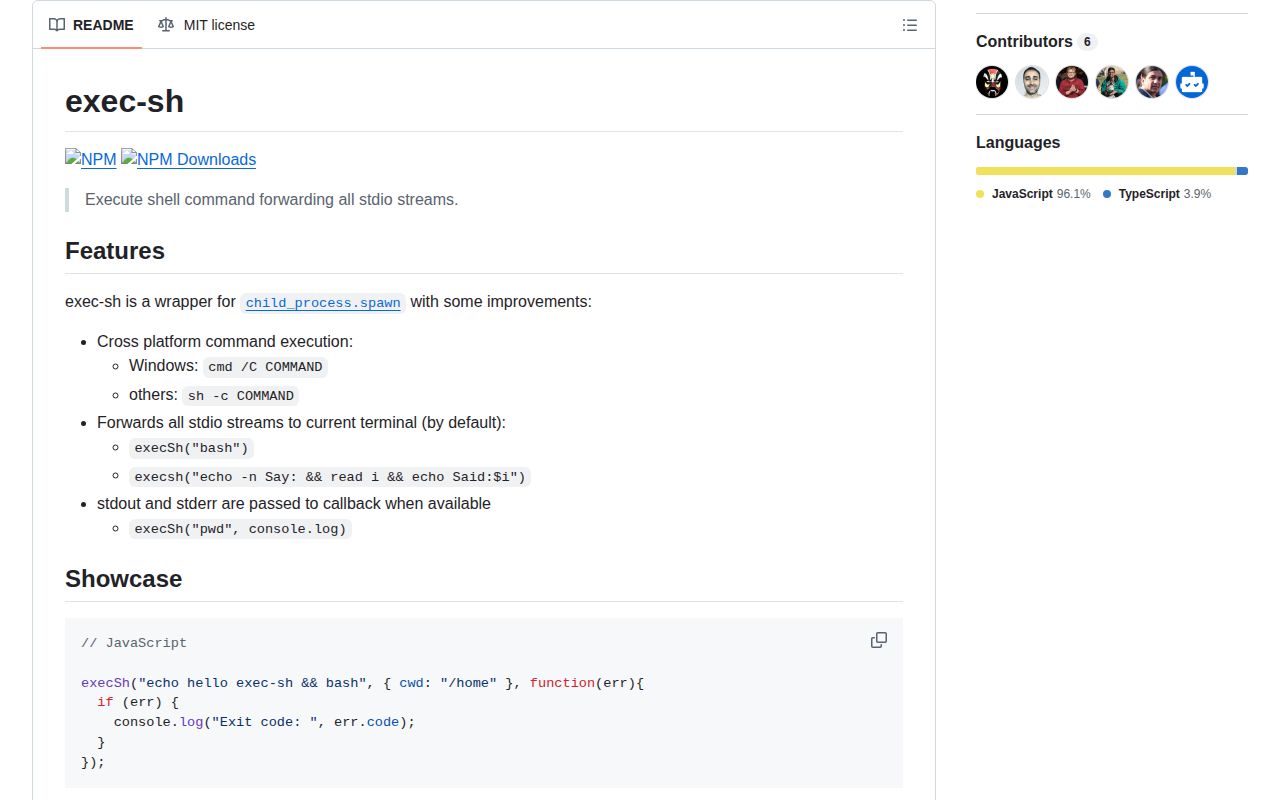Click the 'Execute shell command forwarding' blockquote
This screenshot has width=1280, height=800.
[271, 199]
